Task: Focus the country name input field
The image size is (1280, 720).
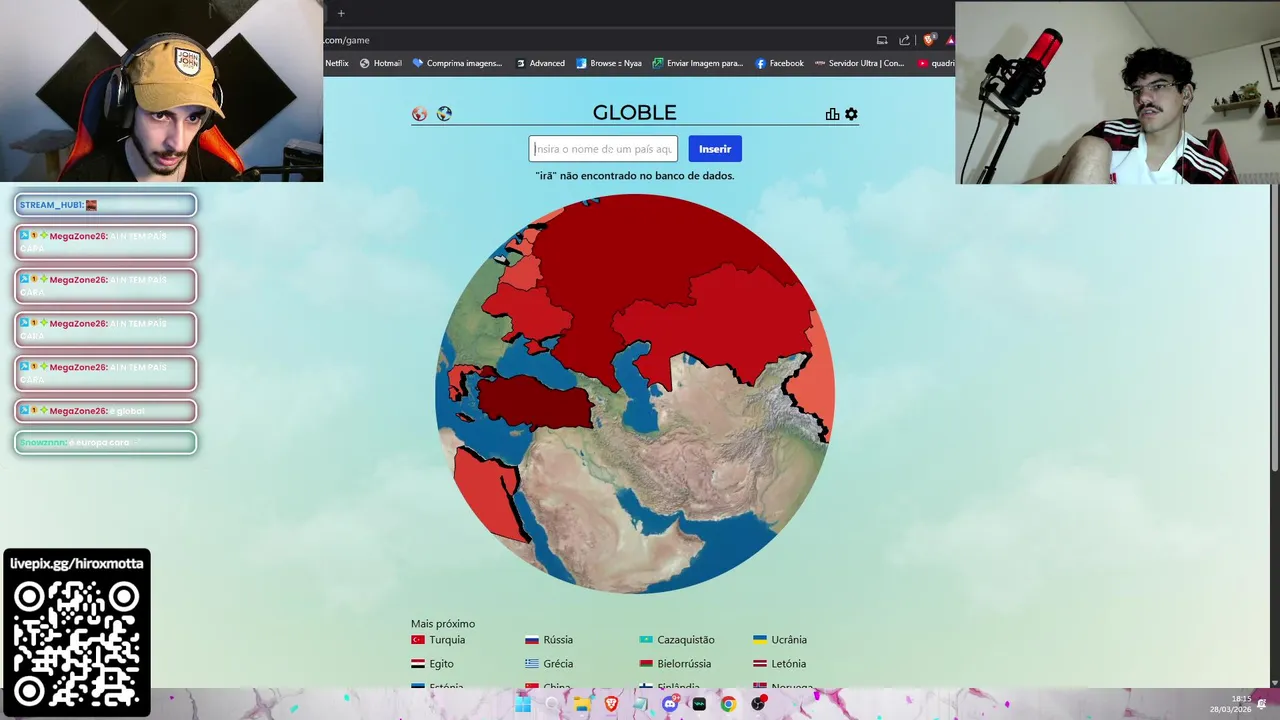Action: [603, 149]
